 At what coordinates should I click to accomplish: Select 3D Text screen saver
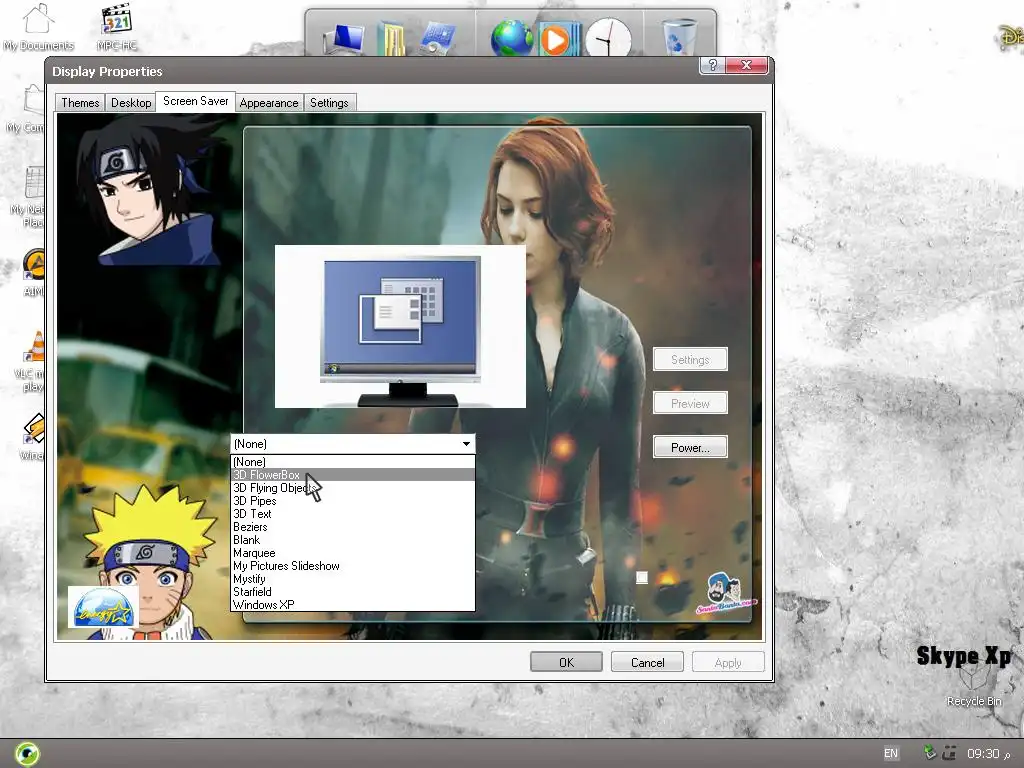pos(353,514)
